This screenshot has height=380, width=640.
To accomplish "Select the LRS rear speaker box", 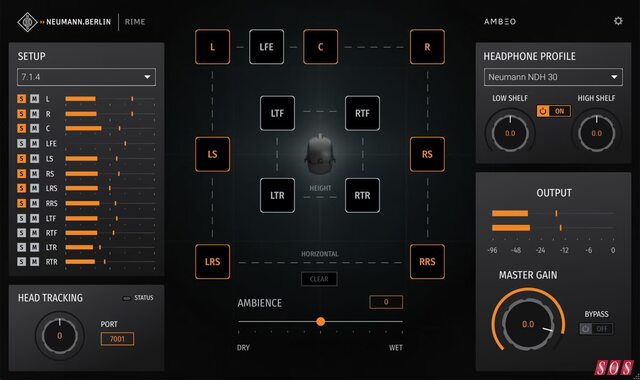I will (212, 262).
